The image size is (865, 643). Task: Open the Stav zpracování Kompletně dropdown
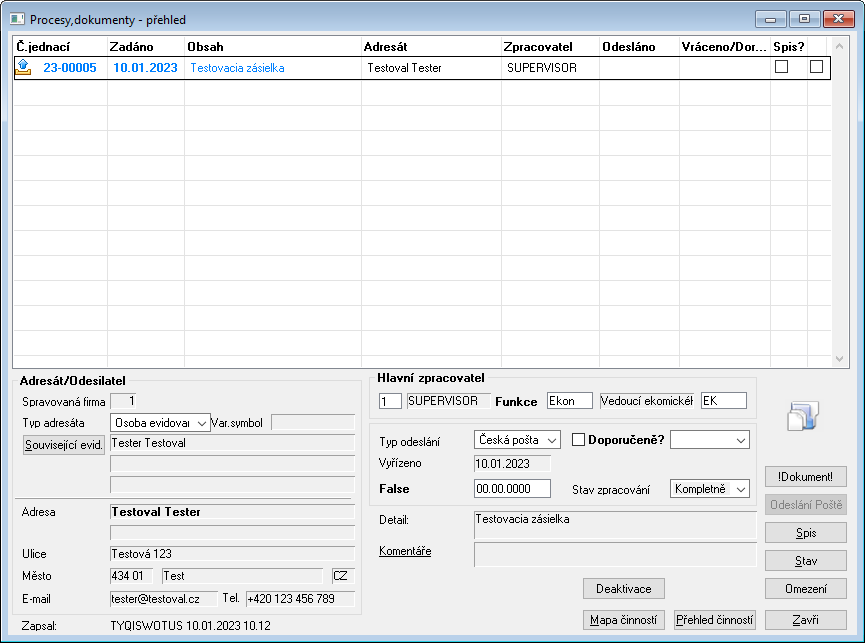pyautogui.click(x=710, y=489)
